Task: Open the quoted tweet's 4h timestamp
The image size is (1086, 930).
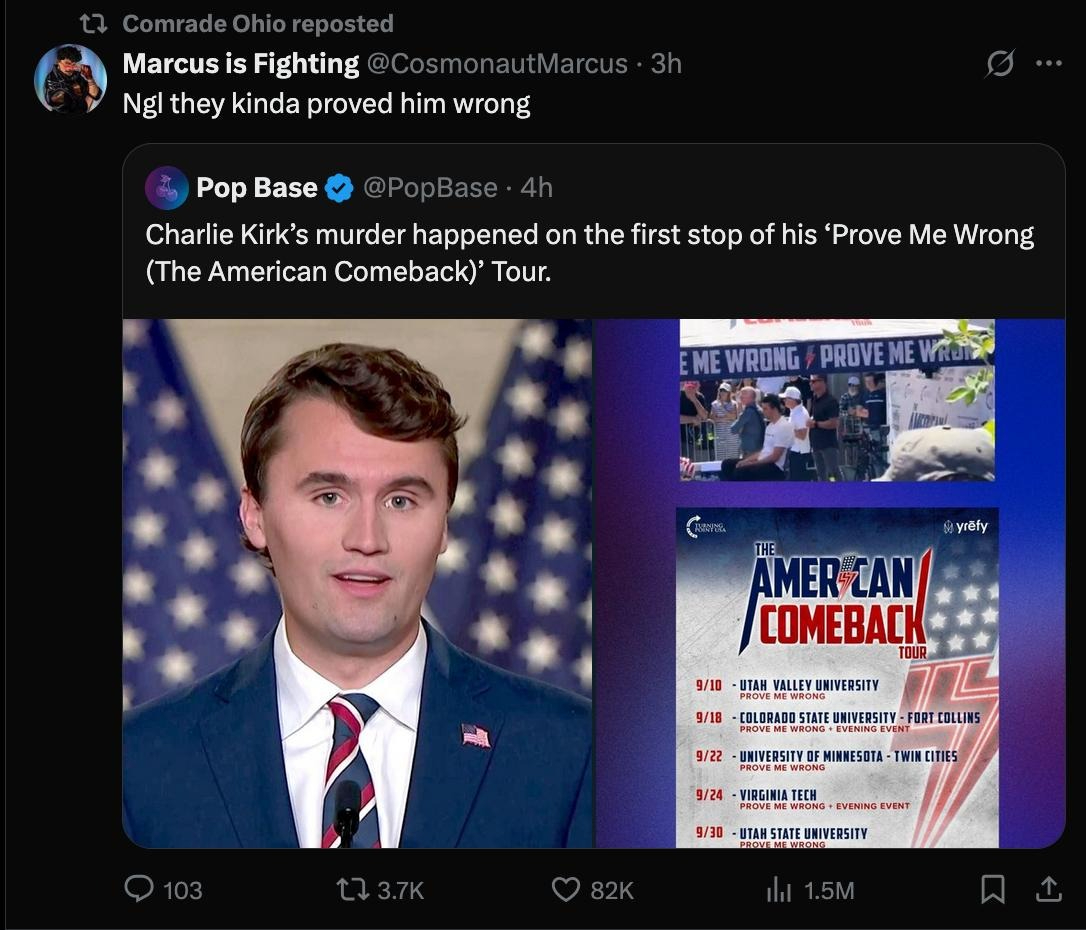Action: pyautogui.click(x=536, y=188)
